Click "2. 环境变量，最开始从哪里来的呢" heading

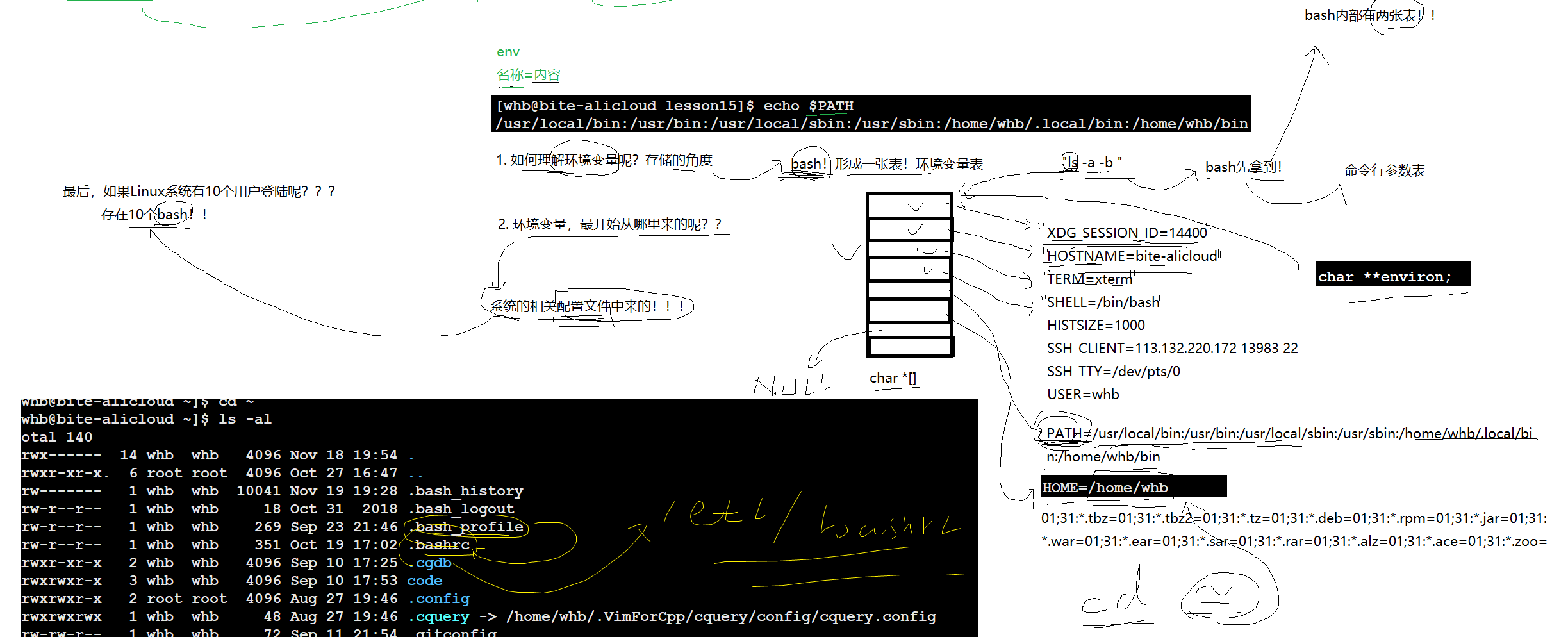click(x=610, y=224)
